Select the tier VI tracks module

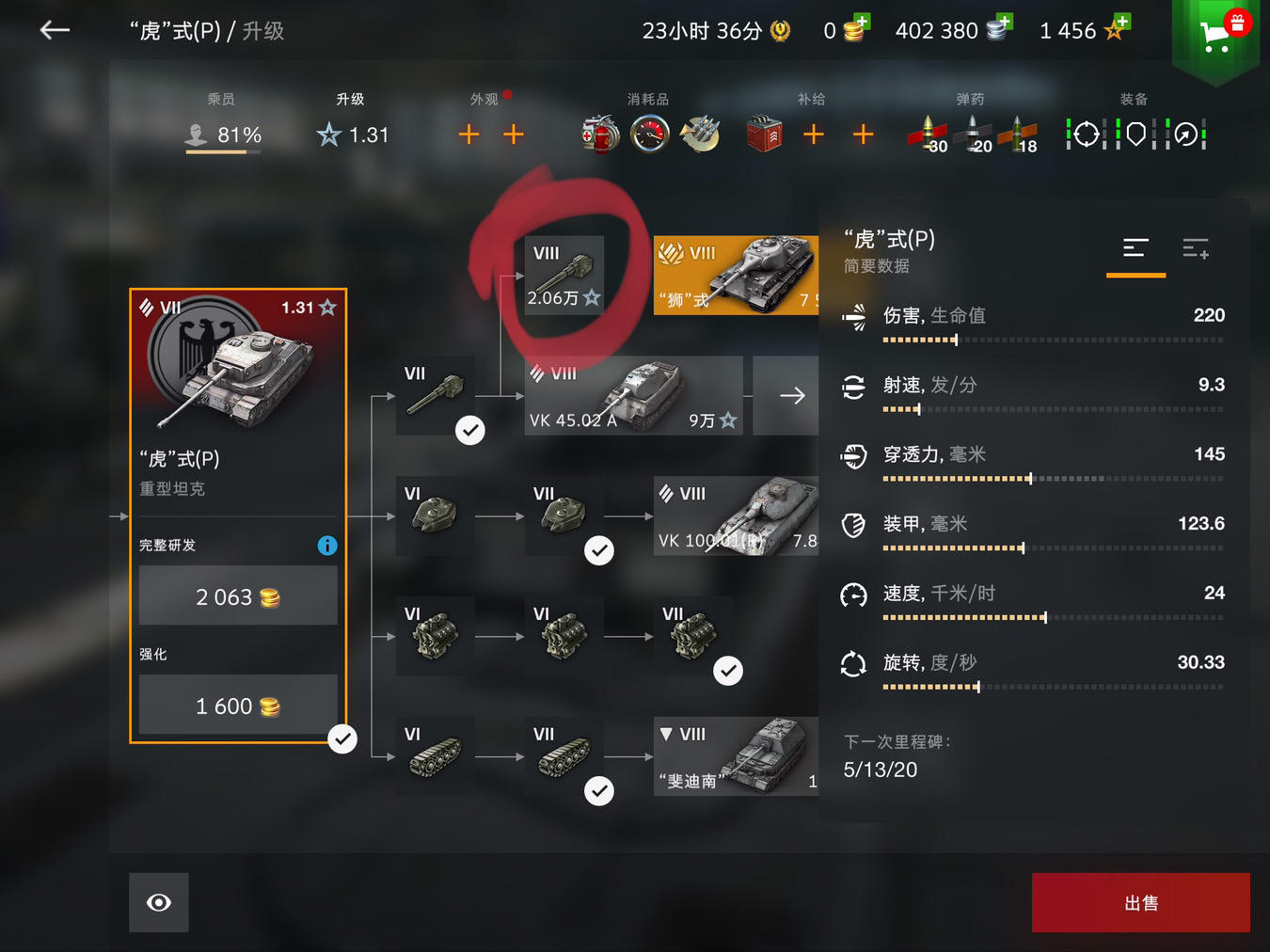(x=435, y=756)
